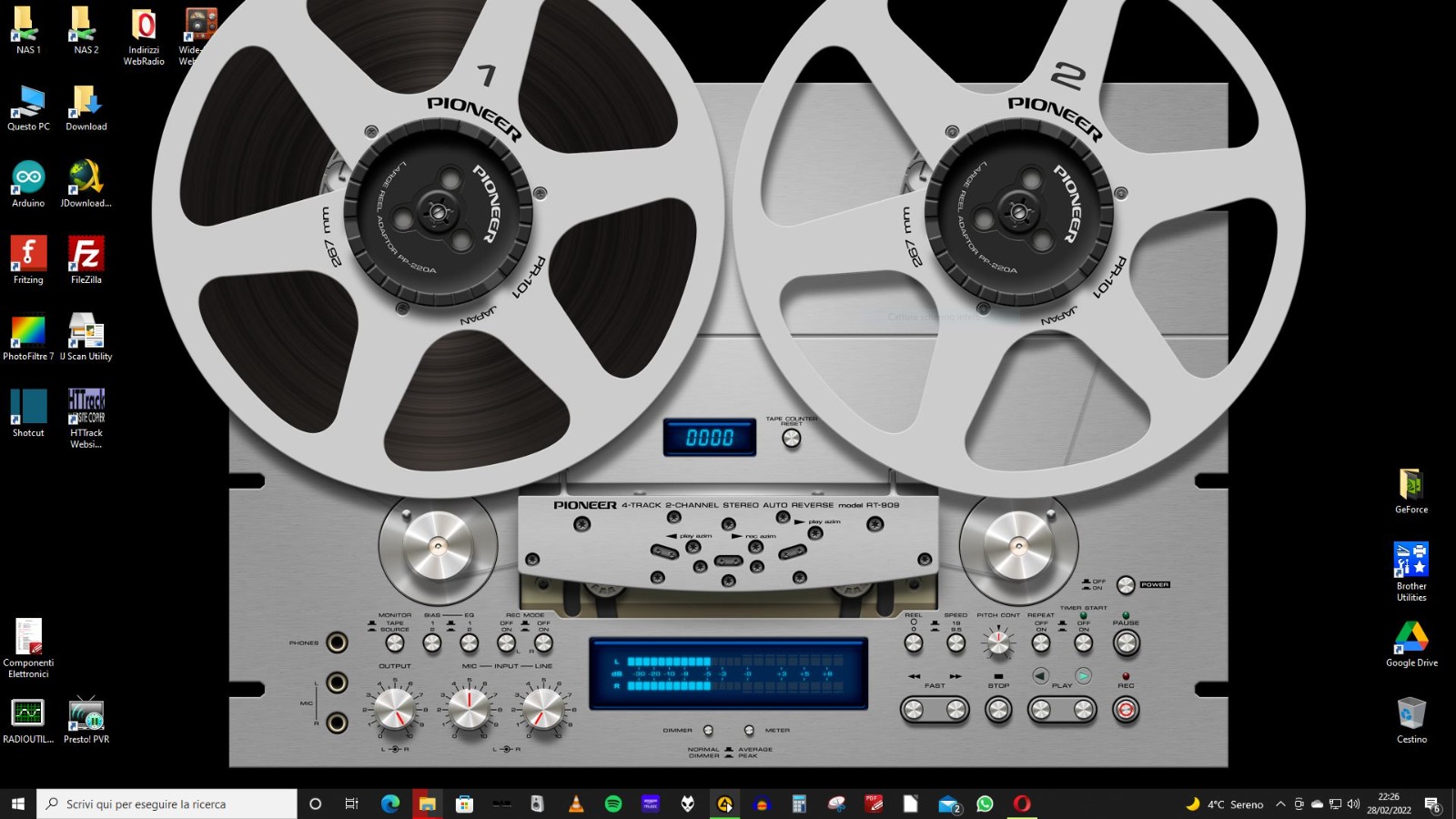1456x819 pixels.
Task: Click the fast rewind button
Action: [x=913, y=709]
